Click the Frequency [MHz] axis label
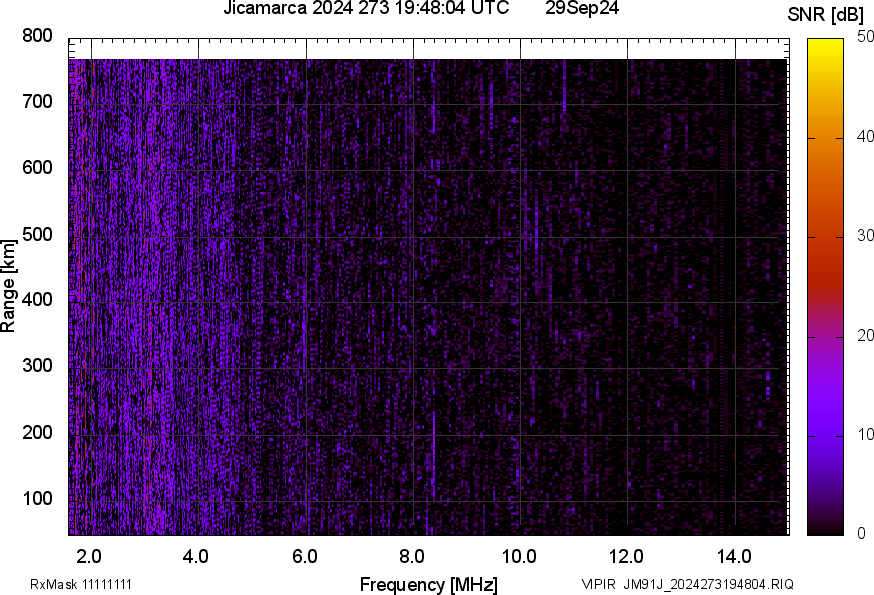 [x=428, y=584]
